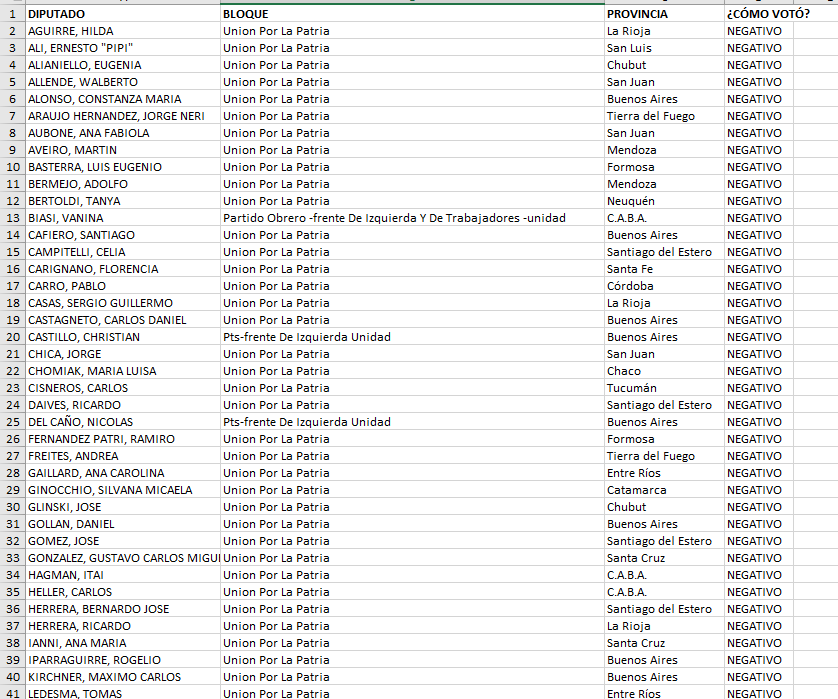This screenshot has height=699, width=838.
Task: Select cell CASAS, SERGIO GUILLERMO
Action: tap(123, 303)
